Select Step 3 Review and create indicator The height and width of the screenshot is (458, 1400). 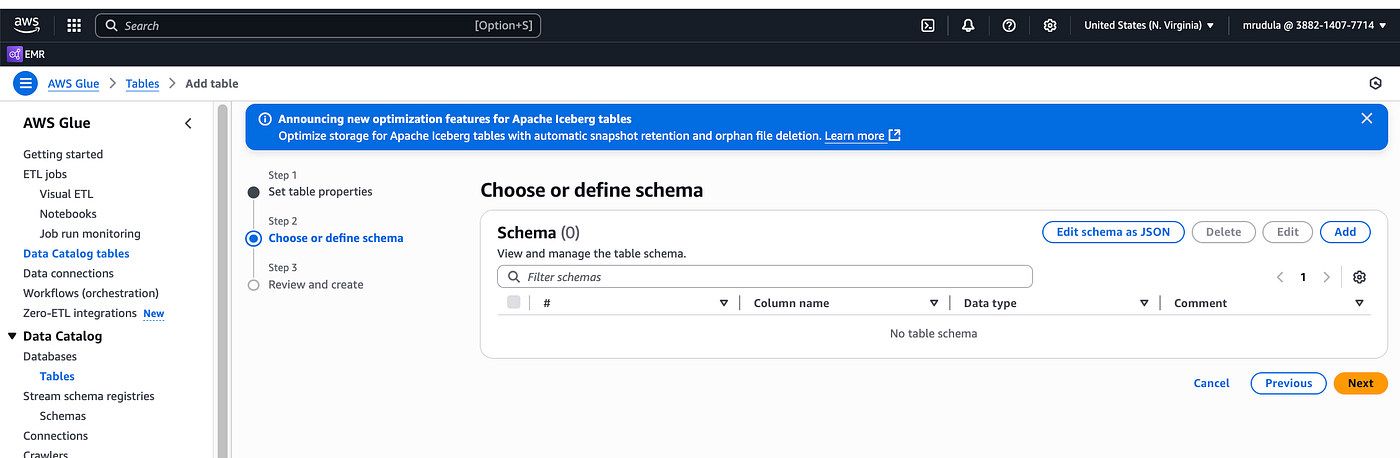pos(253,285)
